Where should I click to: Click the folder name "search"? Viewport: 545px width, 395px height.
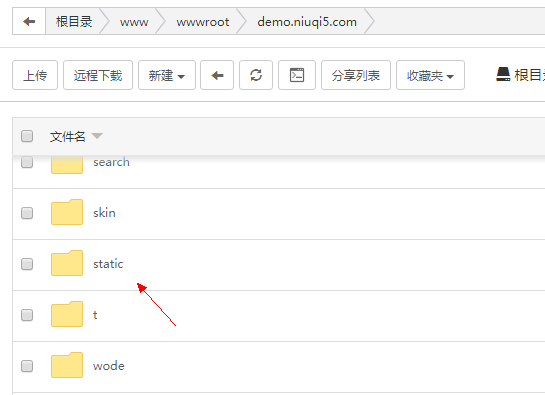point(111,162)
